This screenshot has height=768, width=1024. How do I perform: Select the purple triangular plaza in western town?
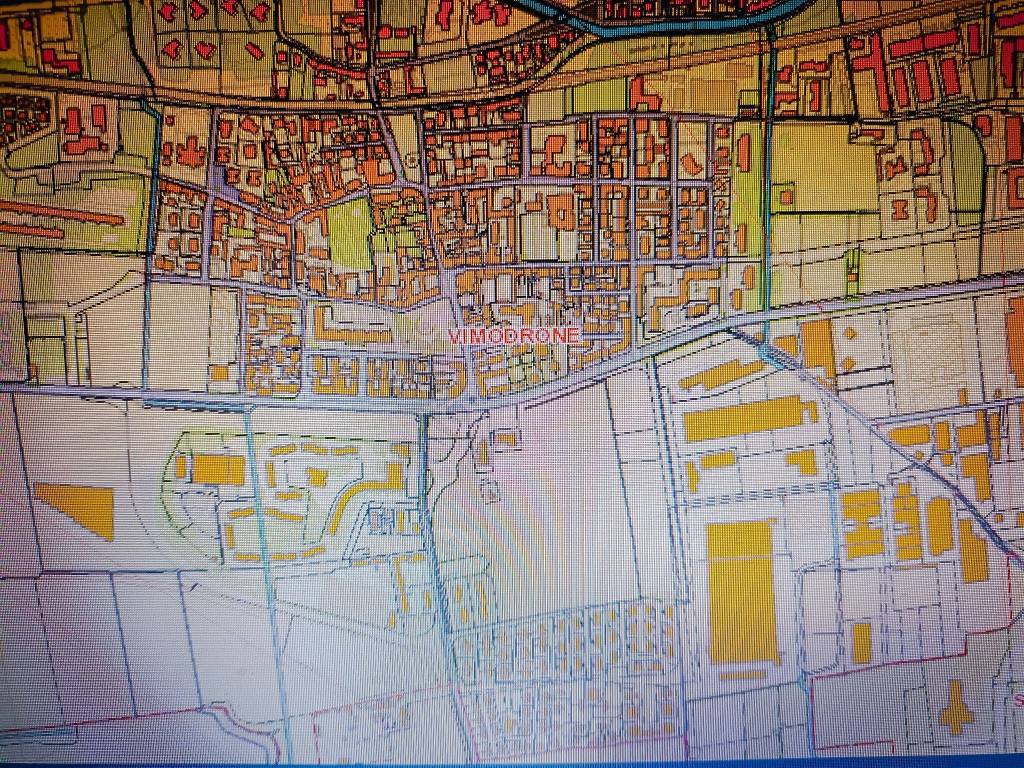coord(222,181)
